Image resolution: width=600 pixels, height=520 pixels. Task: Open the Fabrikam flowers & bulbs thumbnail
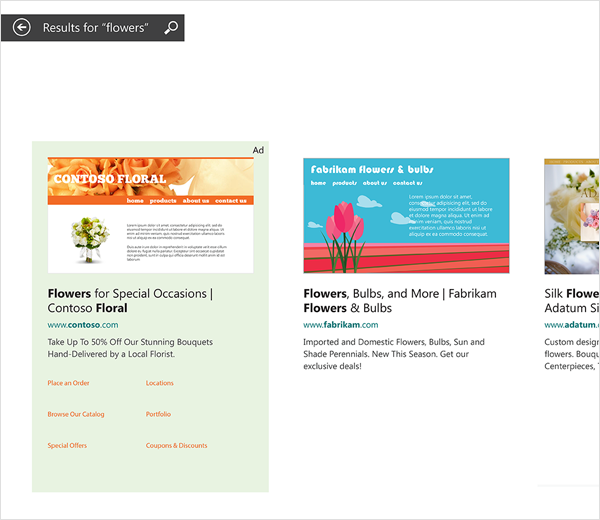(406, 215)
